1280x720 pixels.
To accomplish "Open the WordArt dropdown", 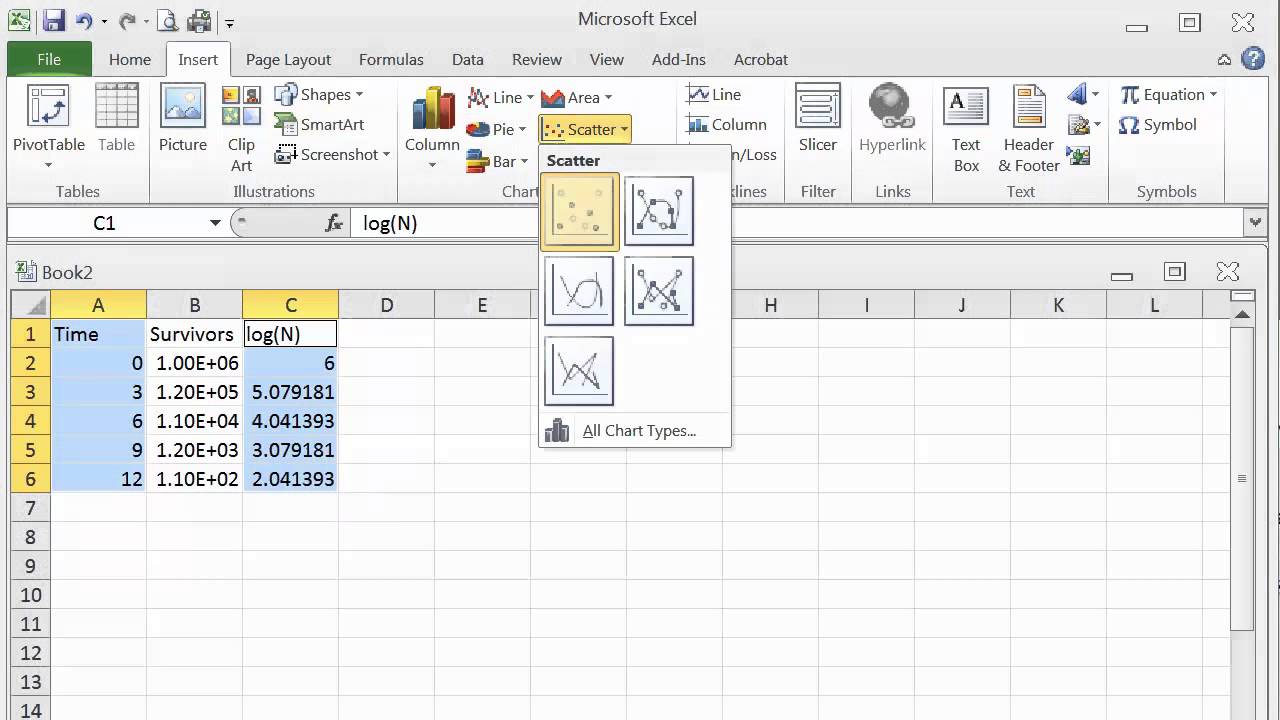I will [x=1083, y=95].
